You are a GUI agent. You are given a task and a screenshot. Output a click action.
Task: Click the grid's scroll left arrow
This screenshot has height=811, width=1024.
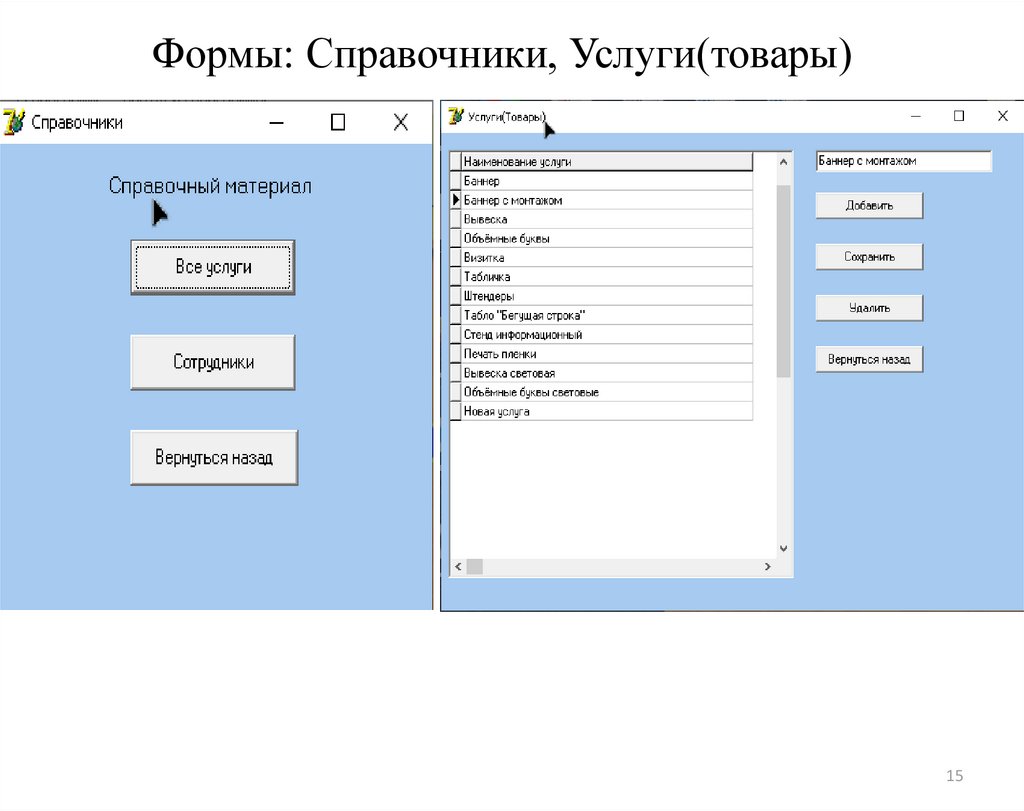tap(458, 567)
